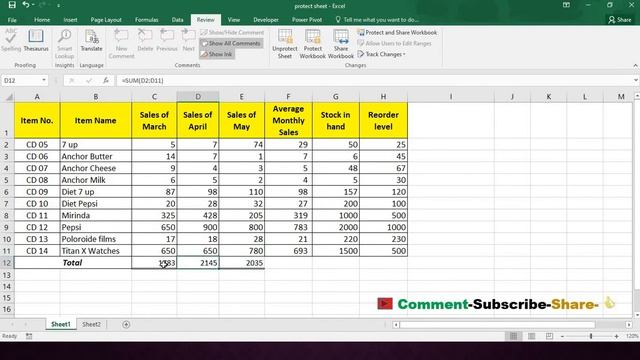Click Protect and Share Workbook
The image size is (640, 360).
pos(397,32)
